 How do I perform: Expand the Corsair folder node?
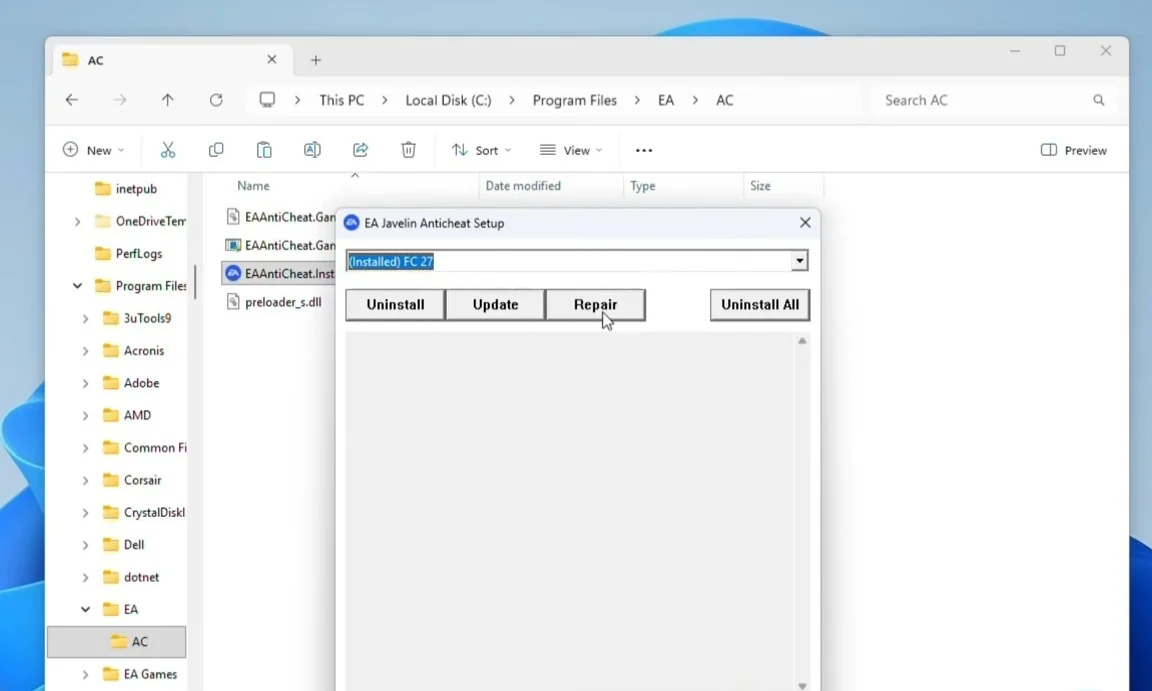pyautogui.click(x=85, y=480)
